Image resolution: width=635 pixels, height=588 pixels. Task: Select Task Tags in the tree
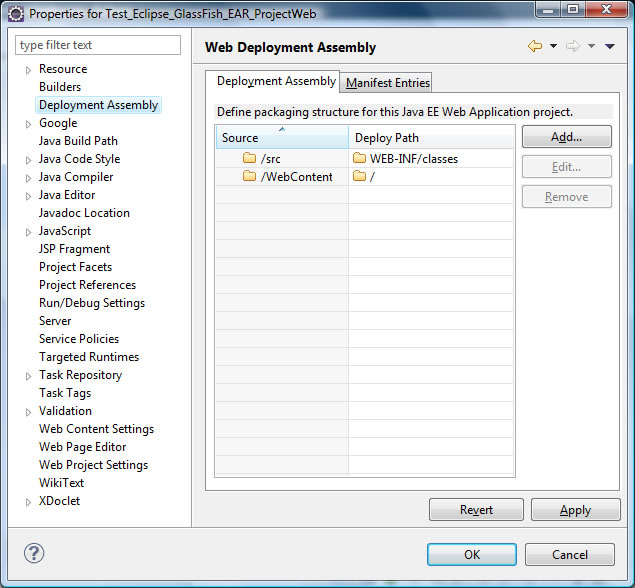click(x=65, y=393)
